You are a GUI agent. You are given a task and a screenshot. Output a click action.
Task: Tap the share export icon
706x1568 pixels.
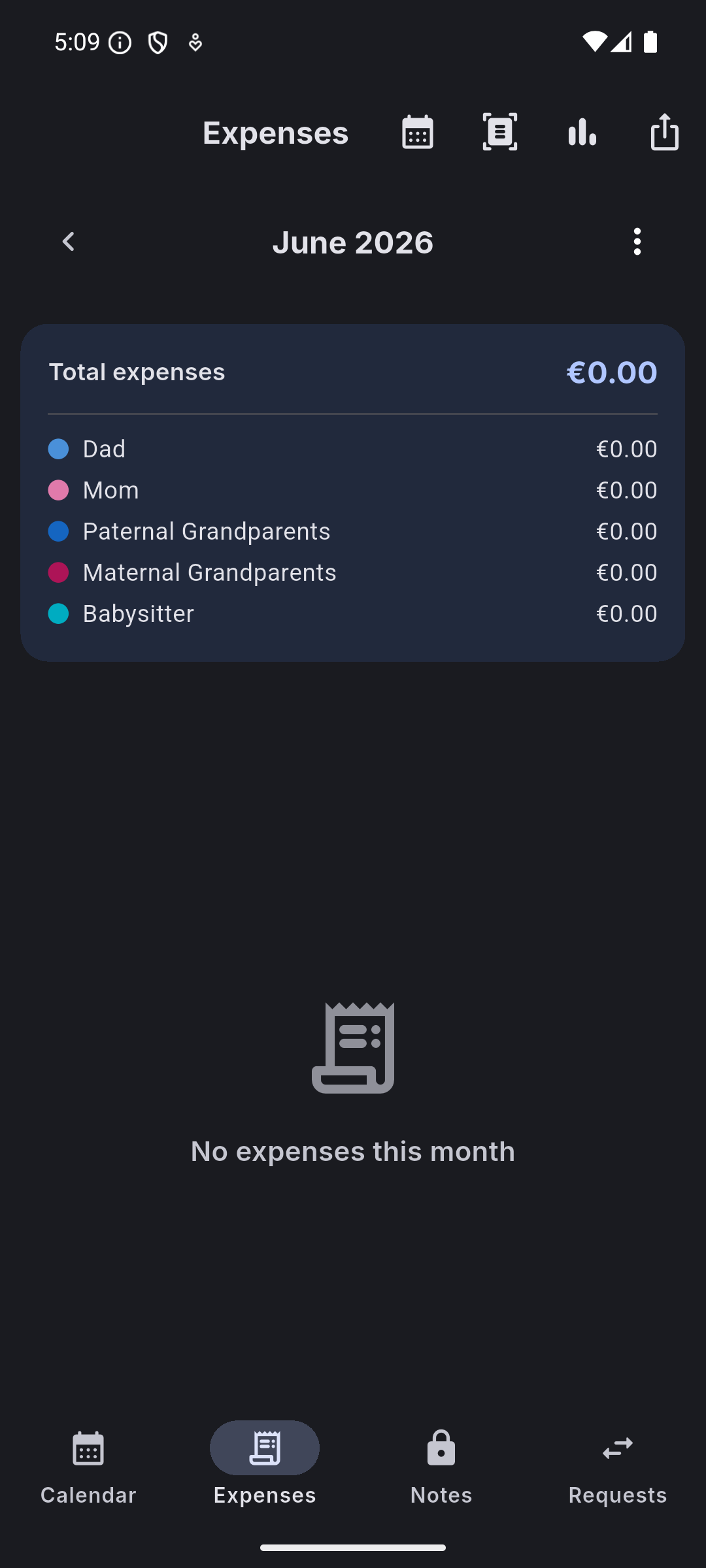[665, 132]
